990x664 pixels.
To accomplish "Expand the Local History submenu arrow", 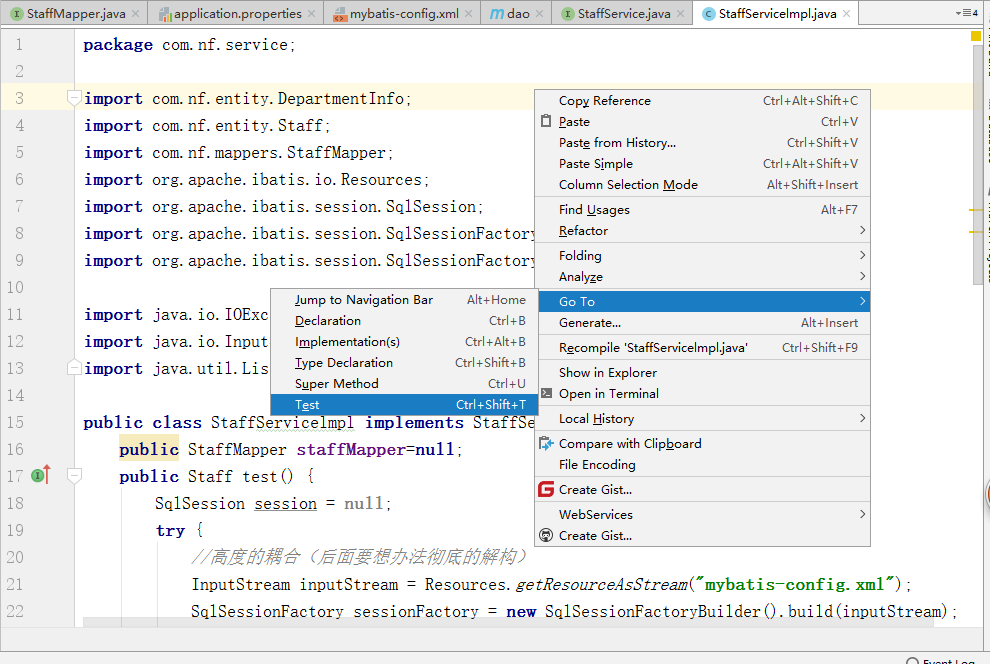I will [x=862, y=418].
